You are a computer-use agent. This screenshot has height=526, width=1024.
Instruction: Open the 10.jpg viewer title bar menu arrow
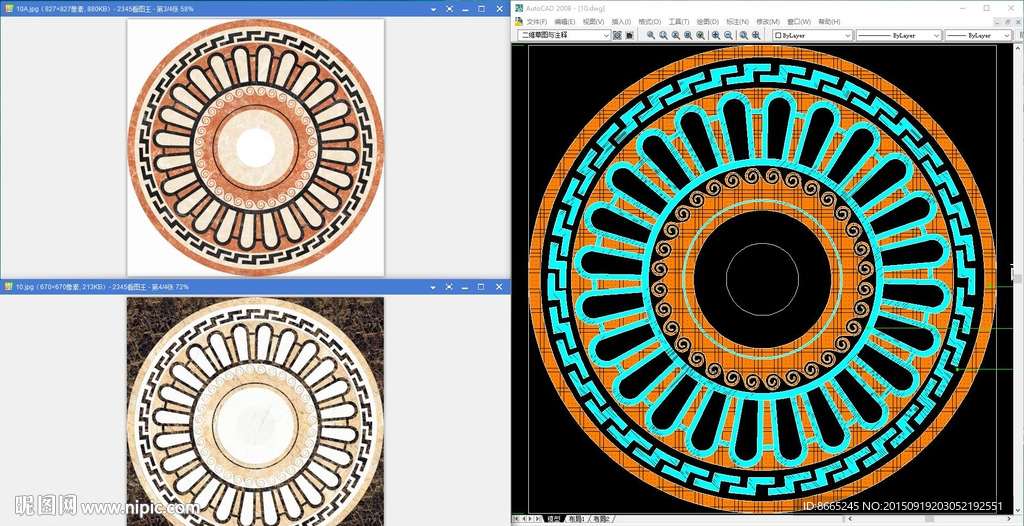435,287
